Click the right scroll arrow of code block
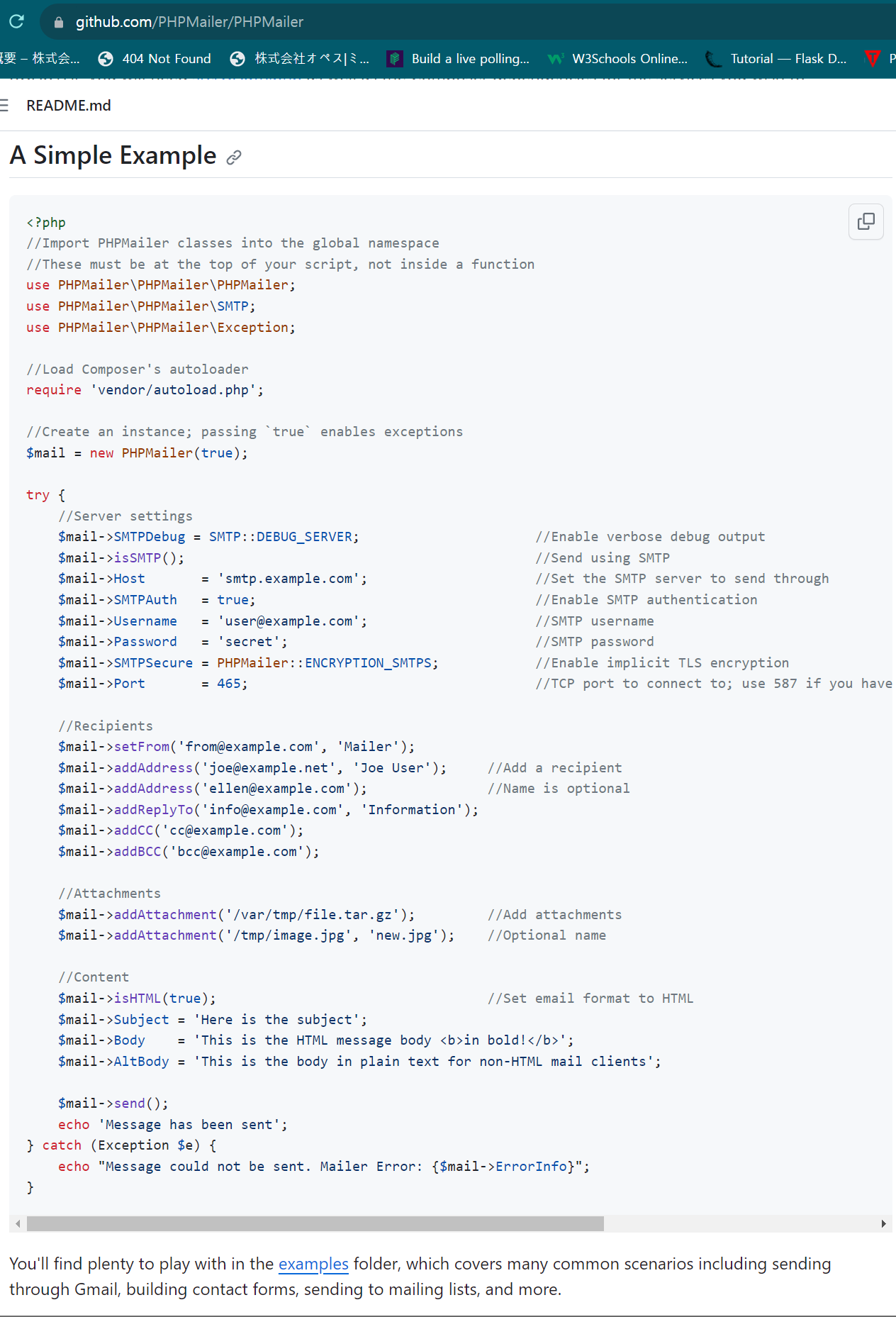896x1317 pixels. pos(883,1223)
